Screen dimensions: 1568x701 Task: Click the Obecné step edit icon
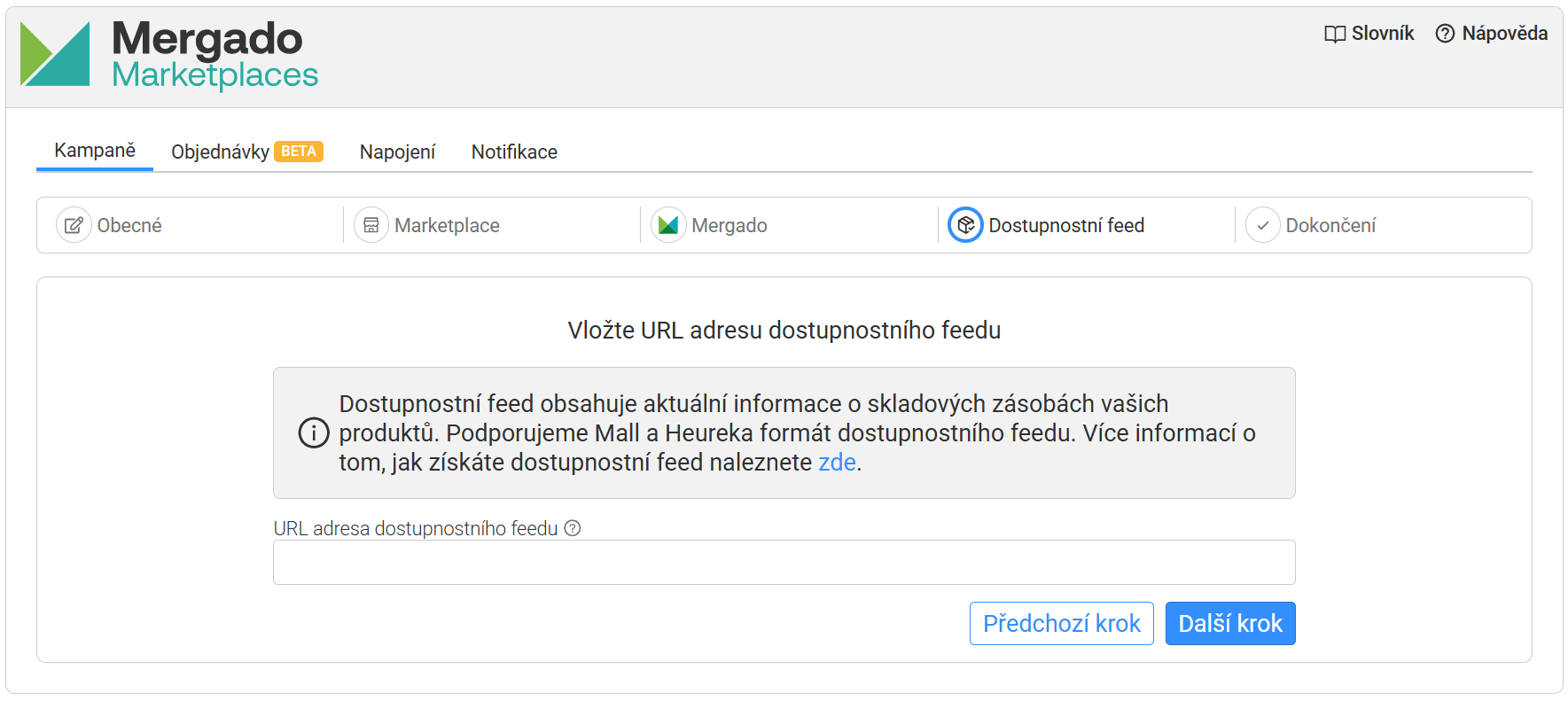click(74, 225)
